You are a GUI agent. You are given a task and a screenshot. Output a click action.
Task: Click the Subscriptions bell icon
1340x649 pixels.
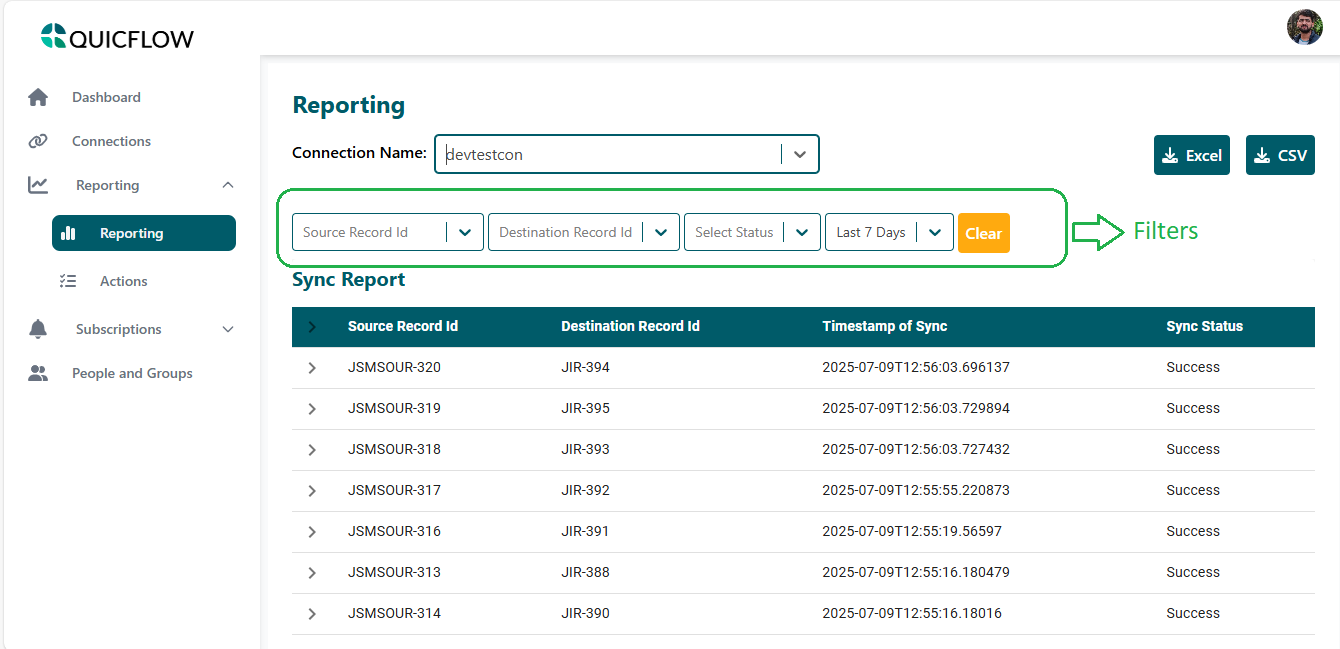click(x=38, y=329)
